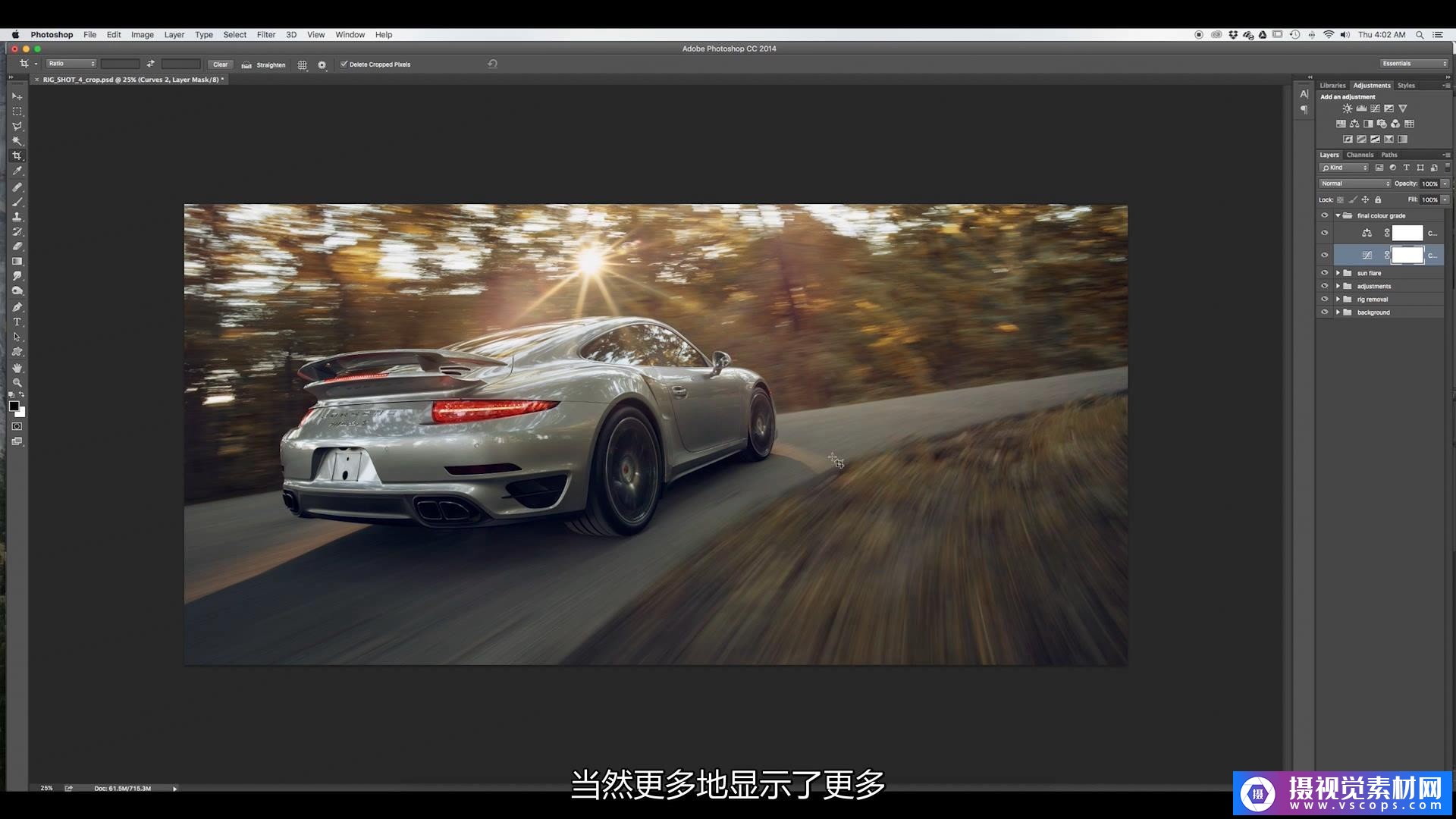The image size is (1456, 819).
Task: Hide the sun flare group
Action: coord(1325,273)
